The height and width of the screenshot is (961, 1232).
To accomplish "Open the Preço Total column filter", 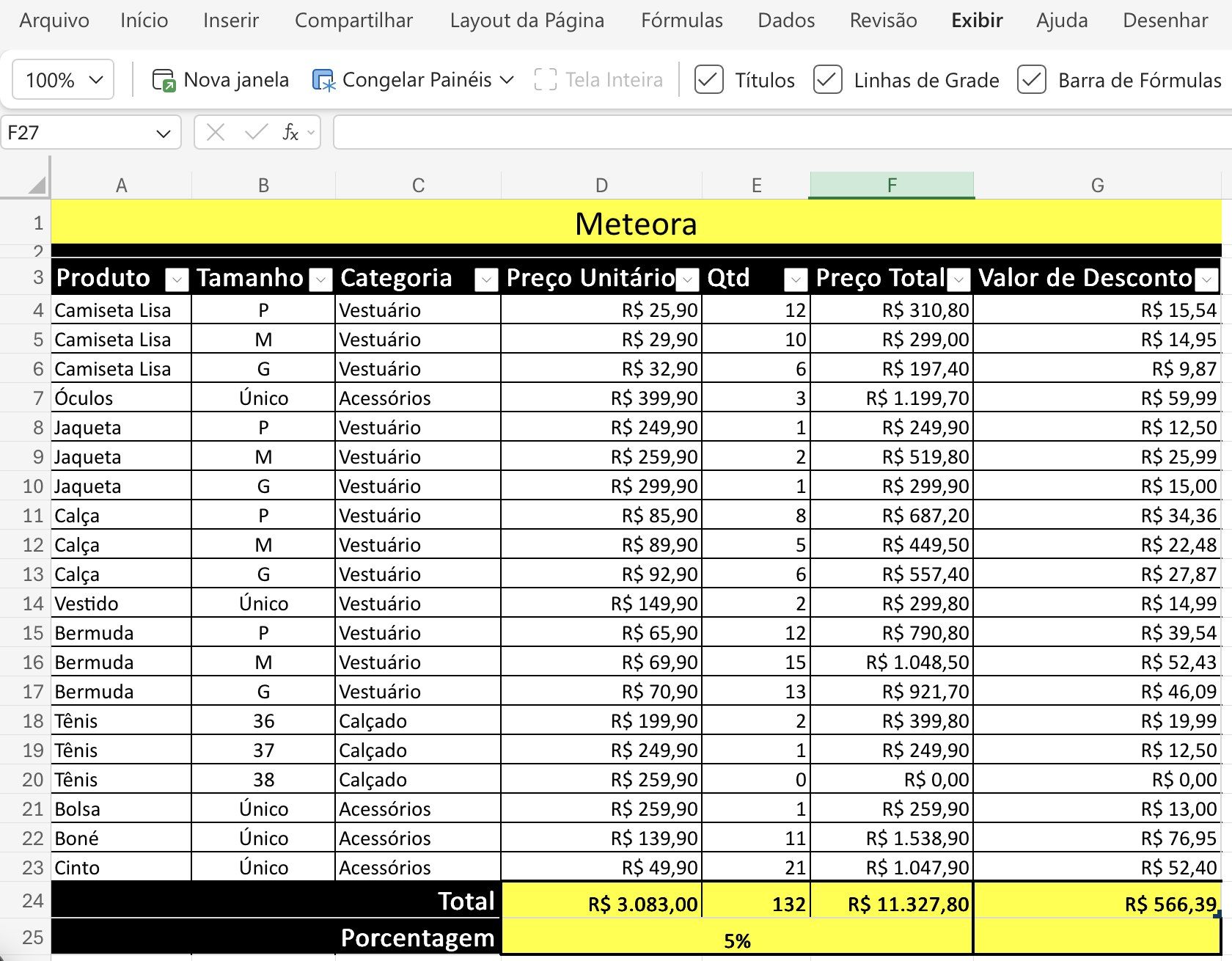I will coord(958,279).
